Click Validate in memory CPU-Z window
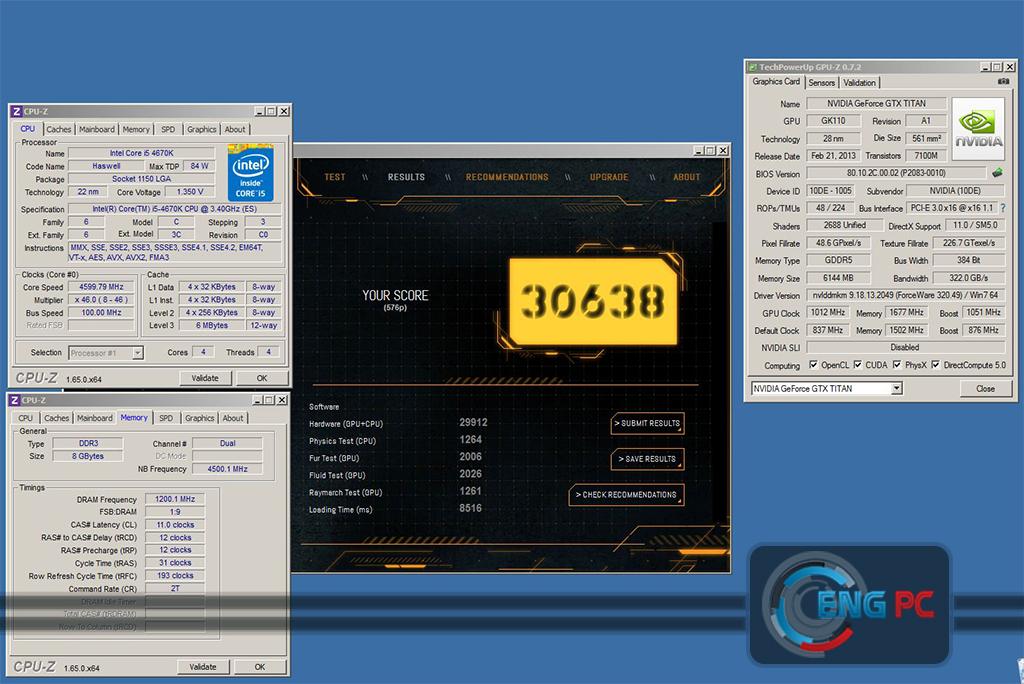This screenshot has height=684, width=1024. pos(202,666)
